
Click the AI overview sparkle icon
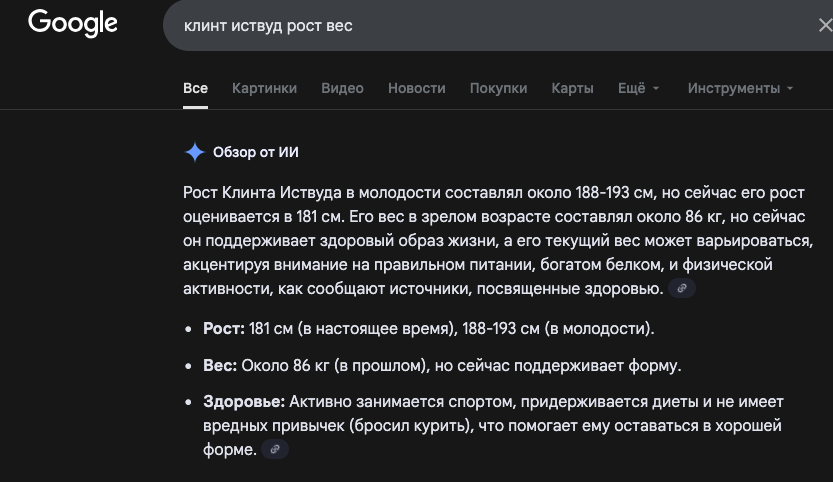click(194, 152)
